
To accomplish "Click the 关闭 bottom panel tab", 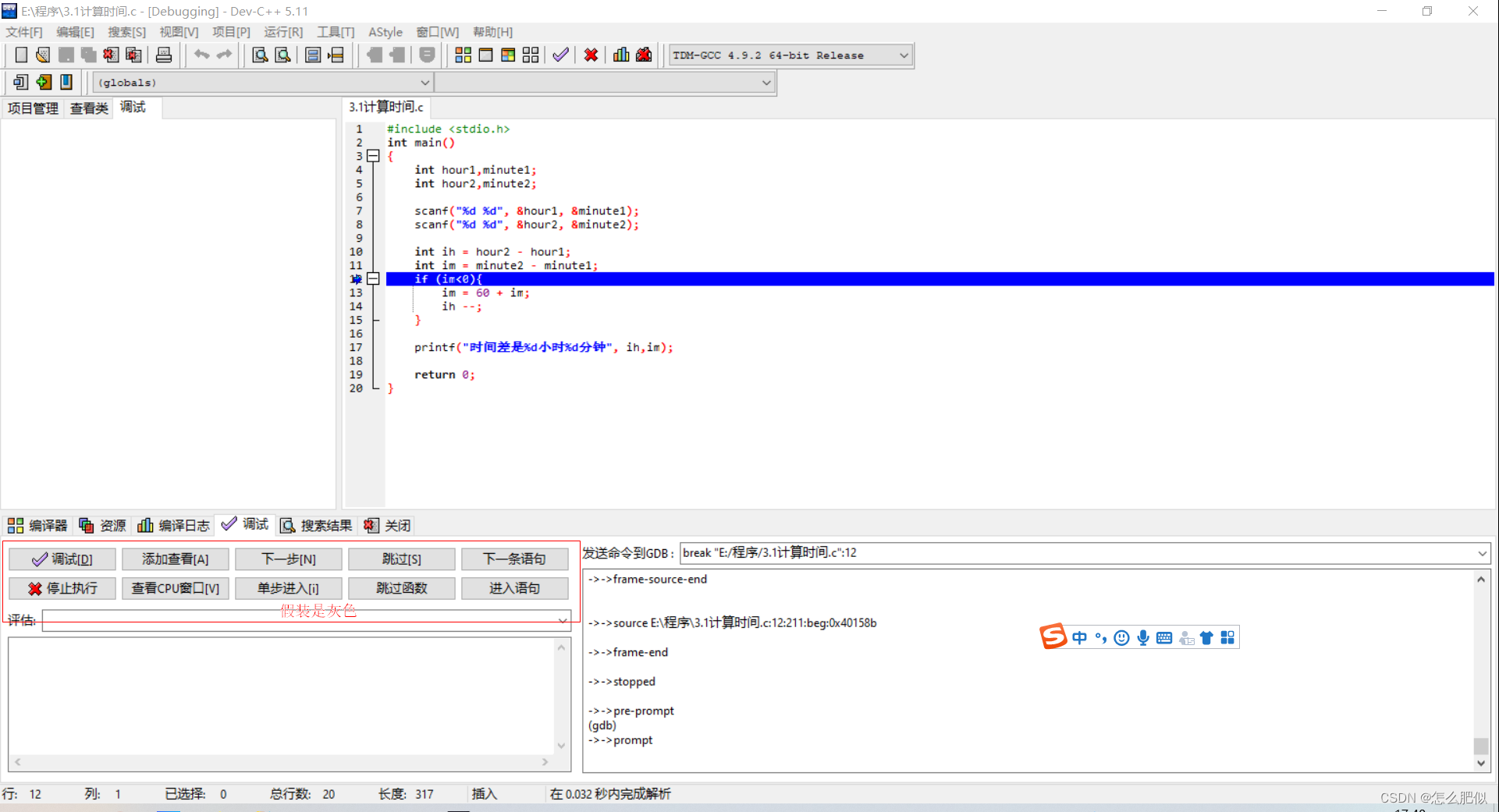I will pos(387,526).
